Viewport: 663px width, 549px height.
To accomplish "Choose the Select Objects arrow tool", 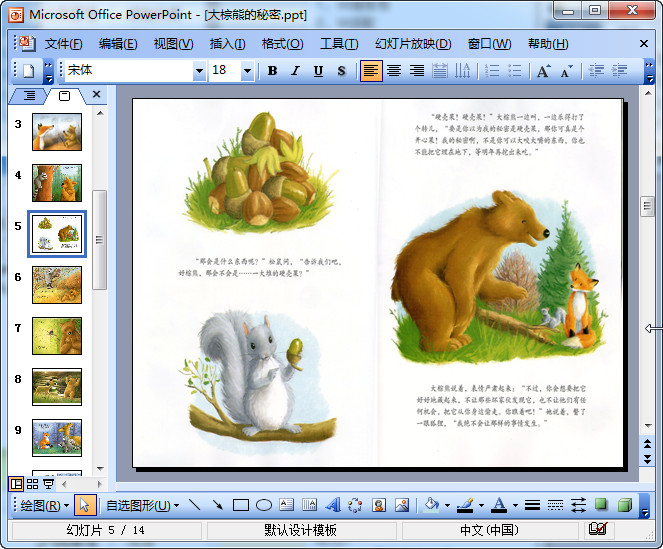I will 85,505.
